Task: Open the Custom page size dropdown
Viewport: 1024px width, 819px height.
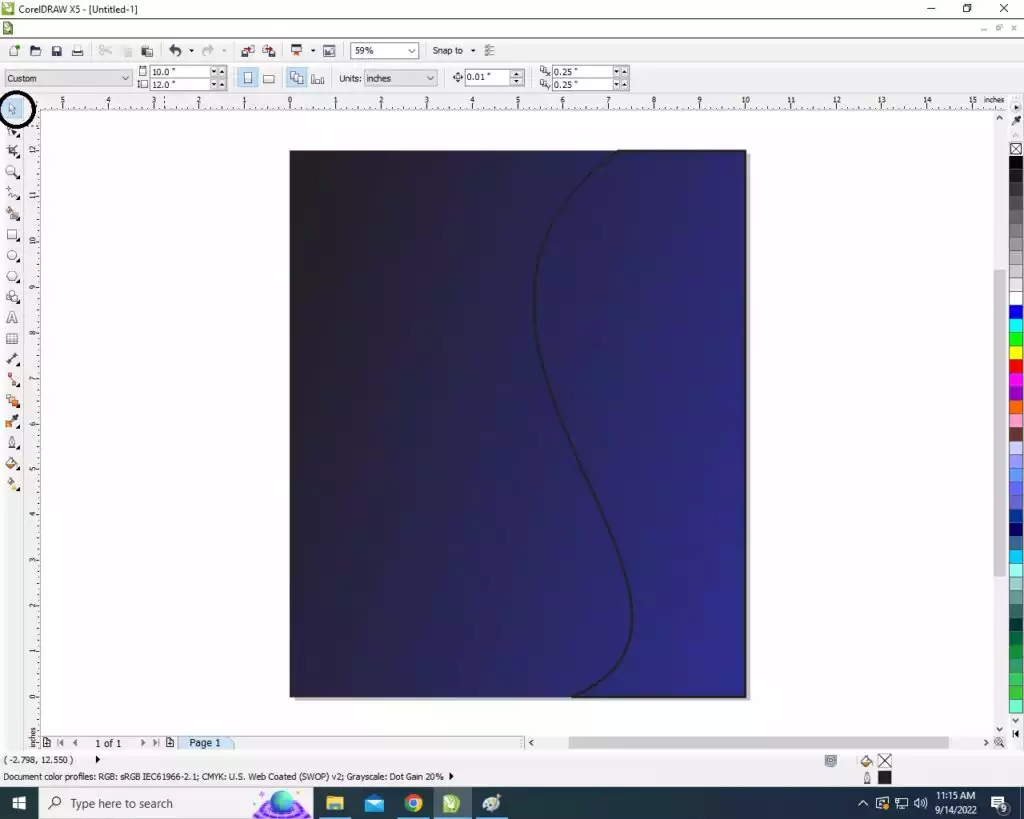Action: click(125, 78)
